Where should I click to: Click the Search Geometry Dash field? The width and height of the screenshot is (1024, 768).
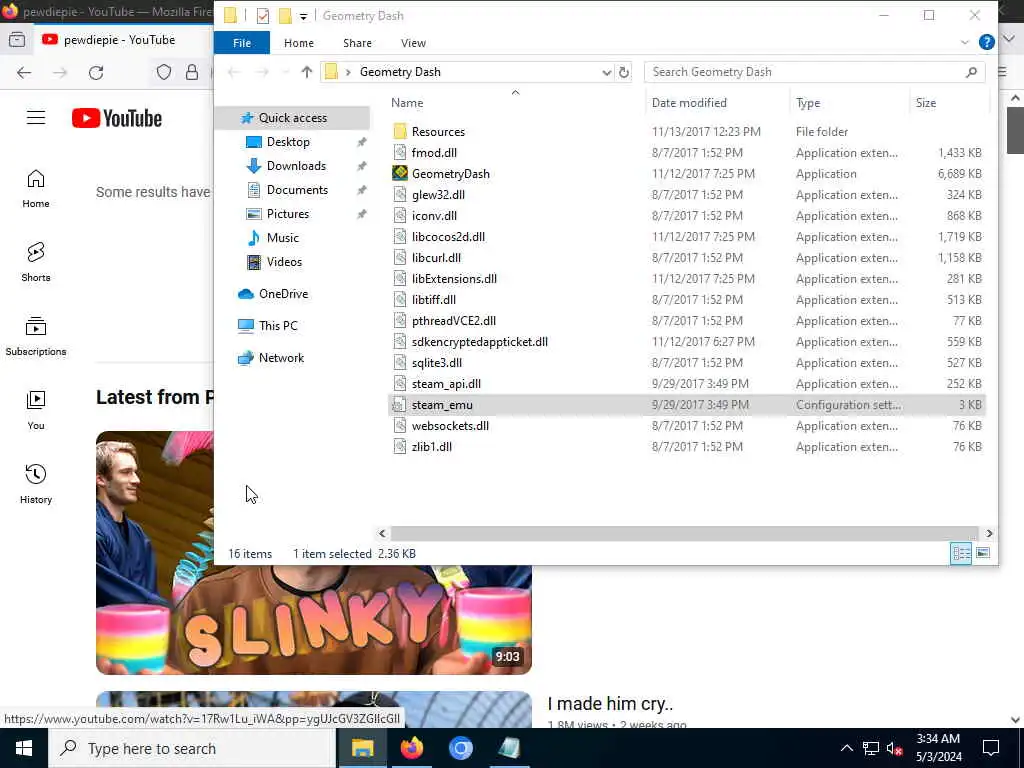(x=814, y=72)
